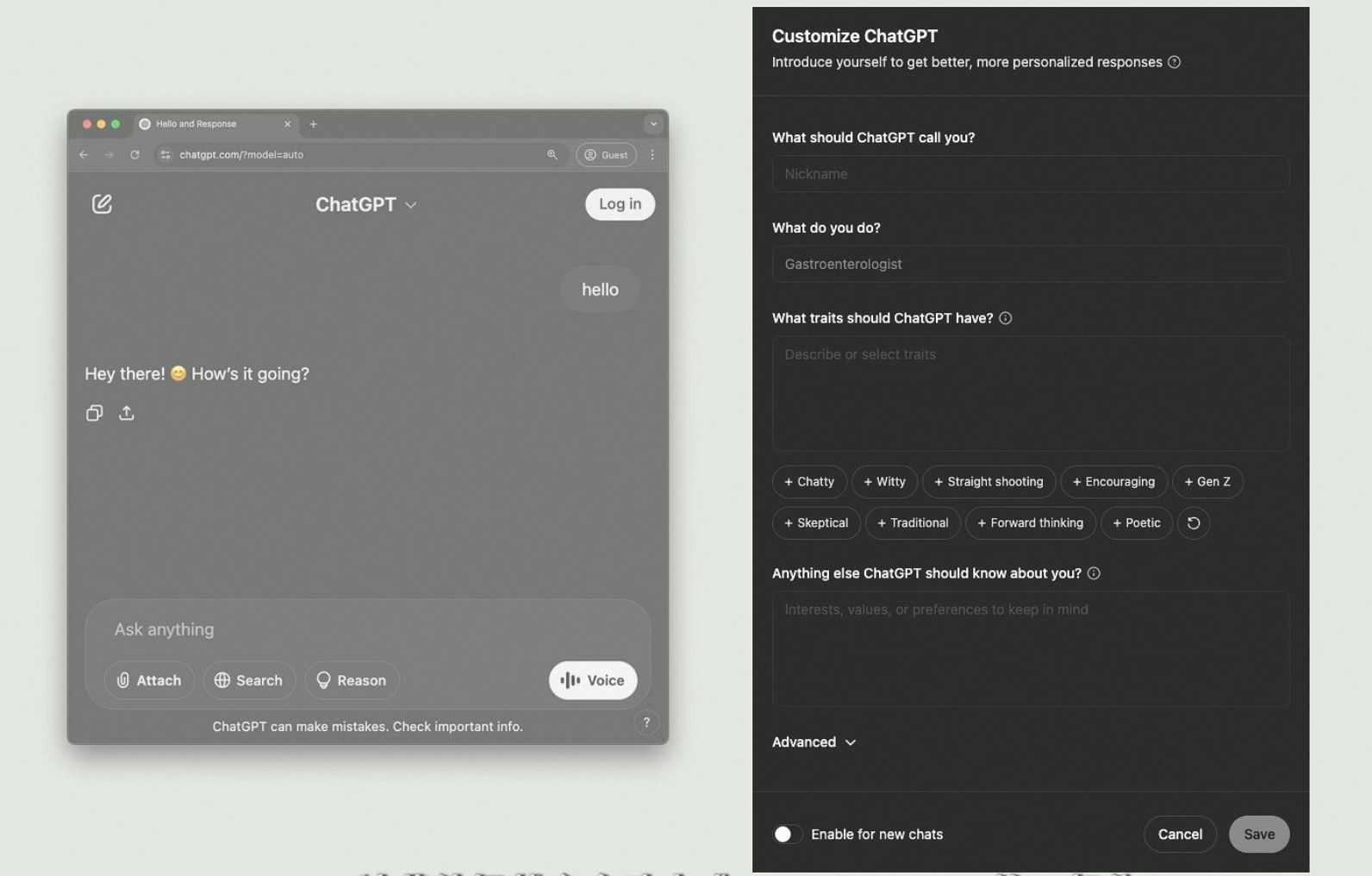1372x876 pixels.
Task: Reset the suggested traits with refresh icon
Action: tap(1194, 523)
